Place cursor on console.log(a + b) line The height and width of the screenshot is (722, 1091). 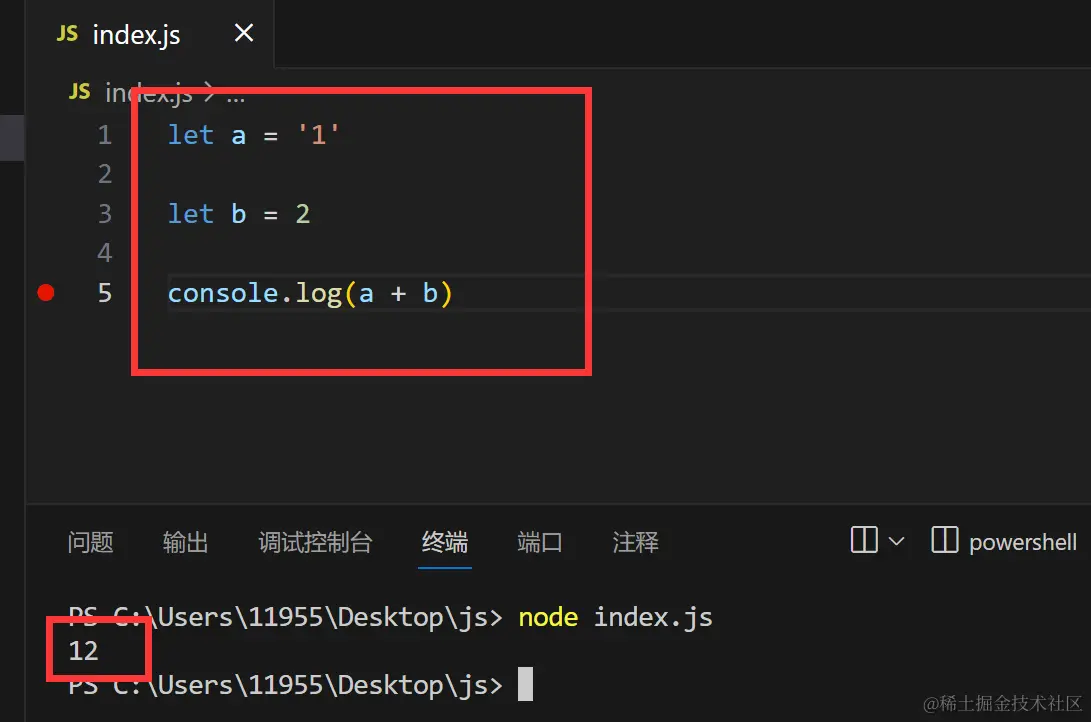[x=310, y=293]
